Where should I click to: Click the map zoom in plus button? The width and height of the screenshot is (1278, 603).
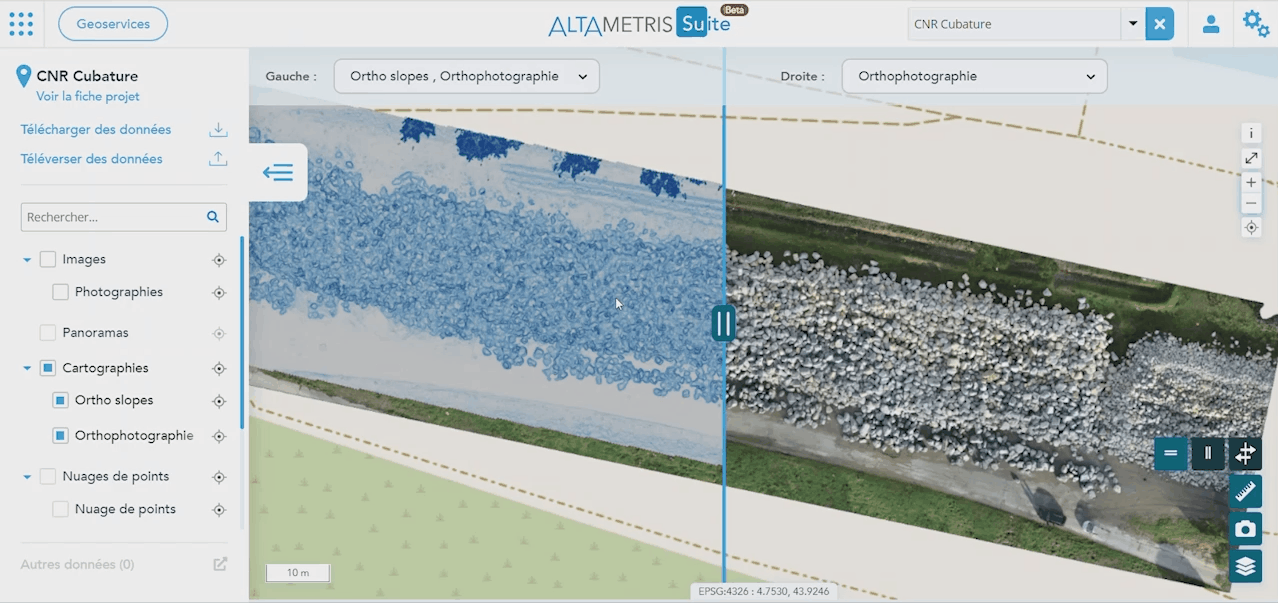(1251, 183)
